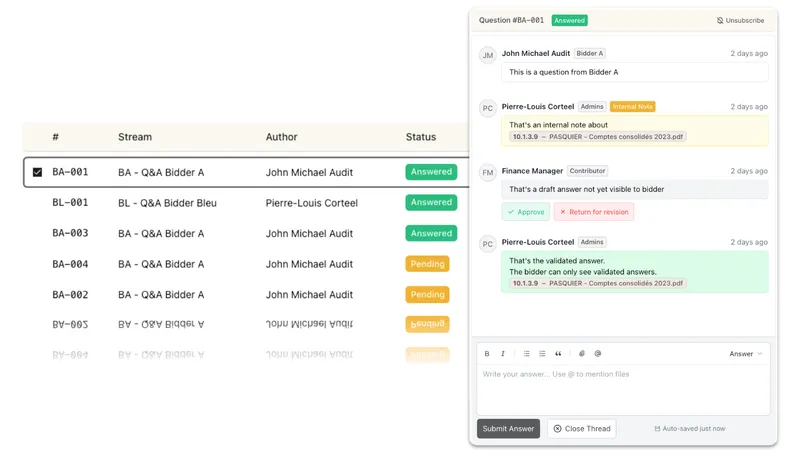Click the 'Auto-saved just now' status text
The width and height of the screenshot is (800, 450).
pyautogui.click(x=690, y=429)
